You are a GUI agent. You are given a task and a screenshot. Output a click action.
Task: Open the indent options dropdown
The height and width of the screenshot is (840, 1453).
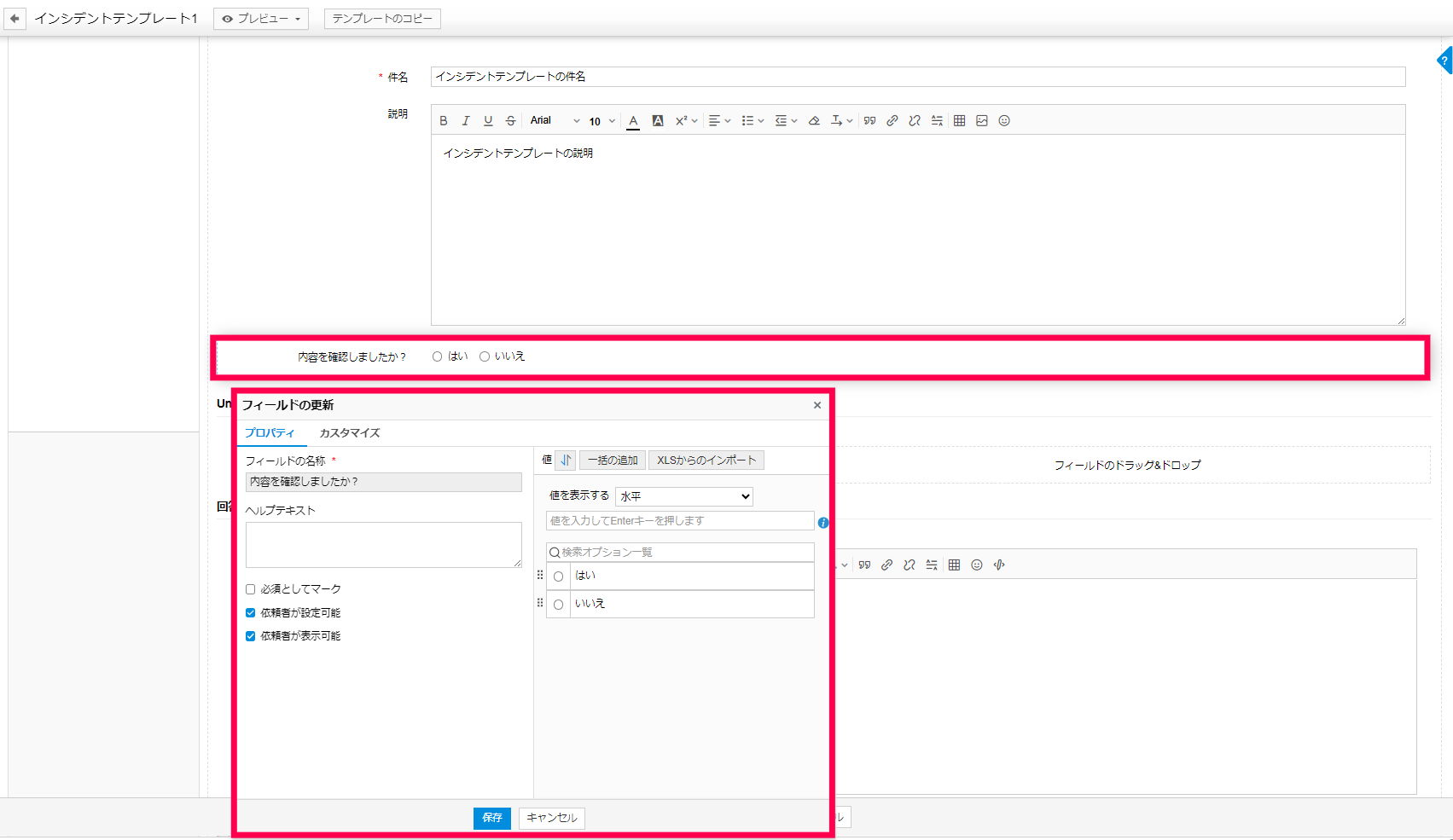pos(786,121)
